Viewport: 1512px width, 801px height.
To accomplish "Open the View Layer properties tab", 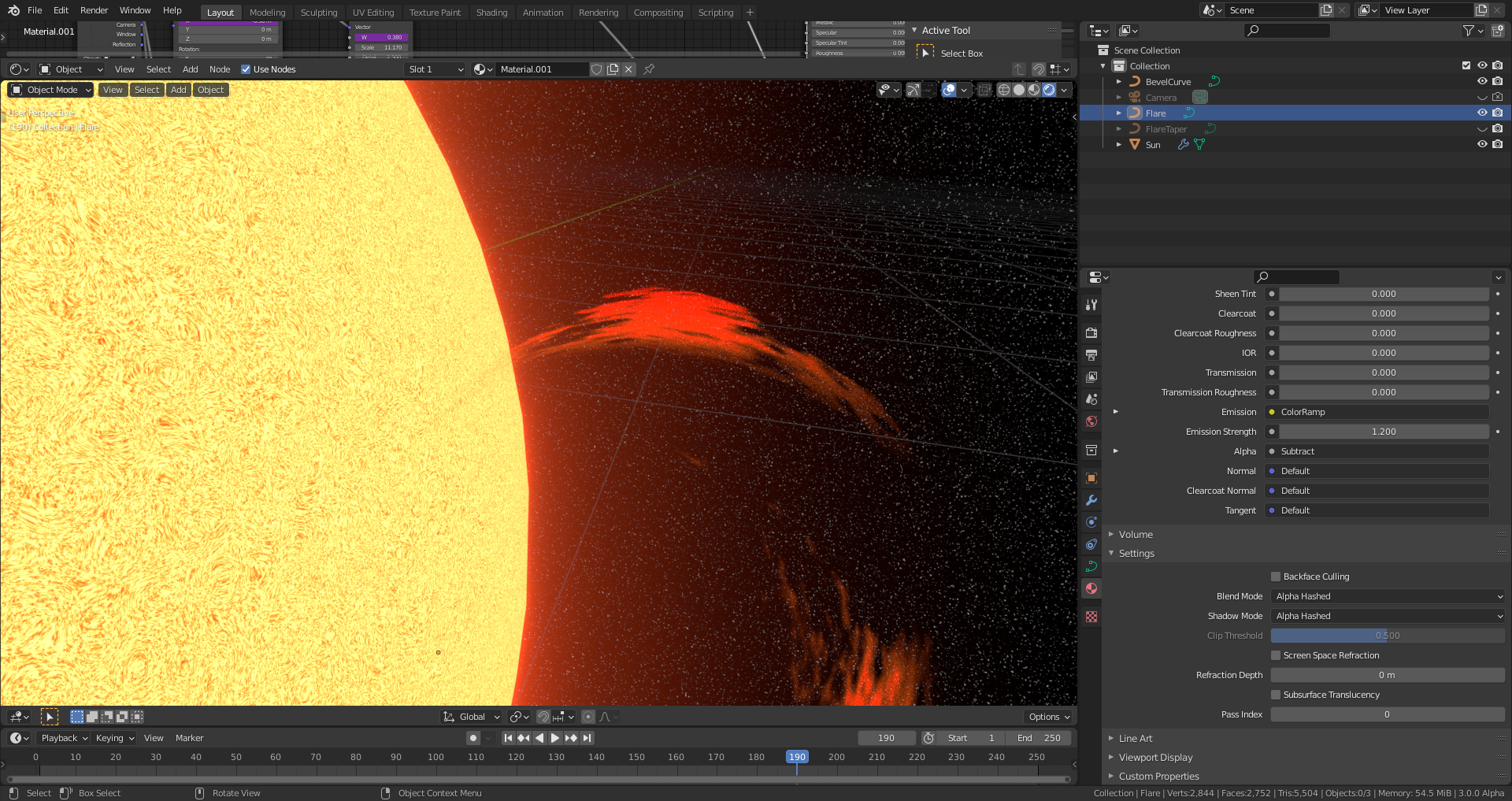I will pyautogui.click(x=1091, y=377).
